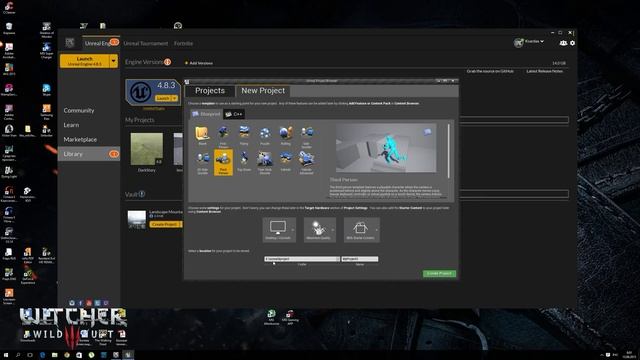Viewport: 640px width, 360px height.
Task: Click the yellow Launch Unreal Engine 4.8.3 button
Action: click(84, 61)
